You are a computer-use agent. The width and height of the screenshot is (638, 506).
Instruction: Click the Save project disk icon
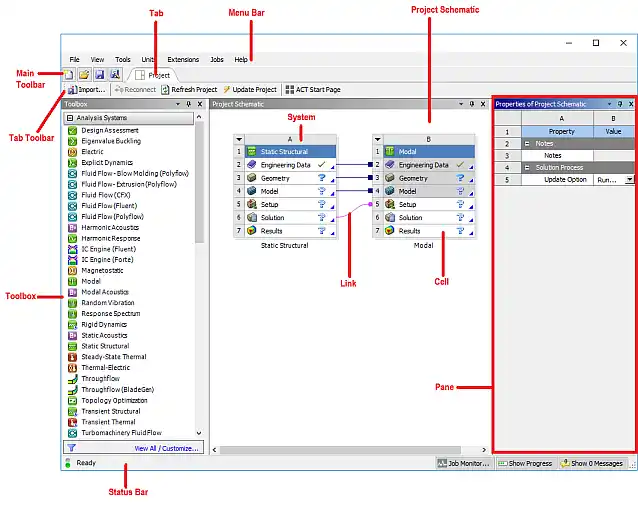100,74
